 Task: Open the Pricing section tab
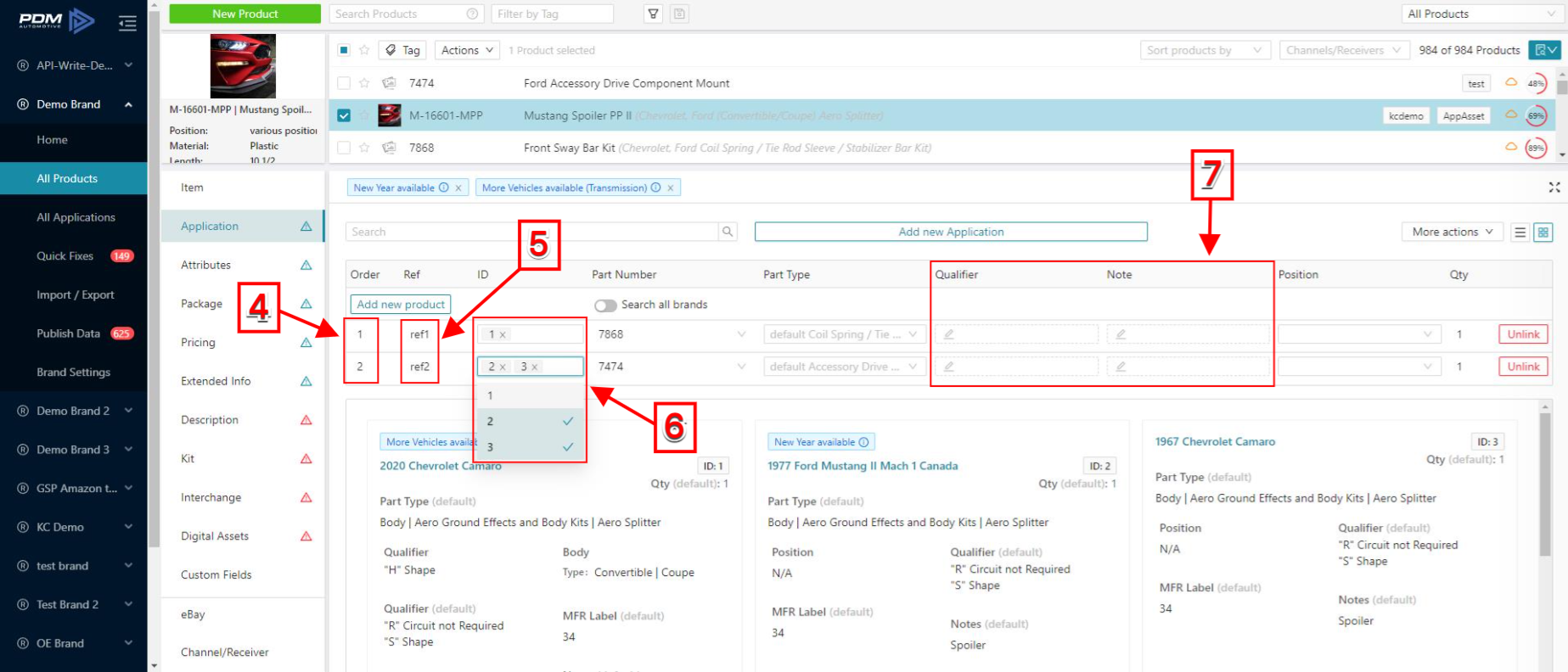(242, 342)
